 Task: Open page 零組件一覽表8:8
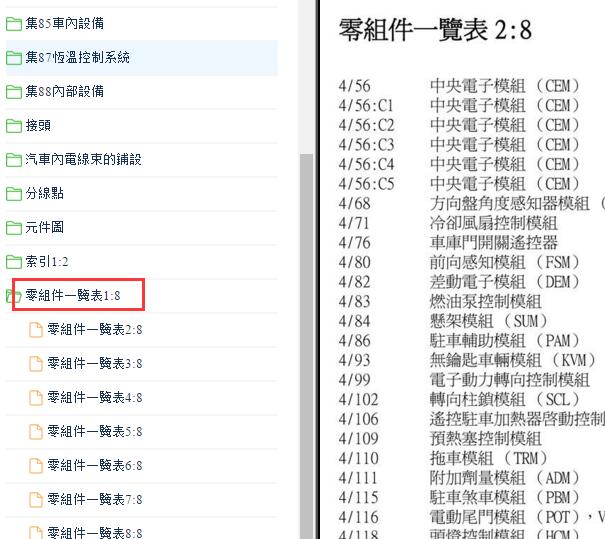(95, 533)
